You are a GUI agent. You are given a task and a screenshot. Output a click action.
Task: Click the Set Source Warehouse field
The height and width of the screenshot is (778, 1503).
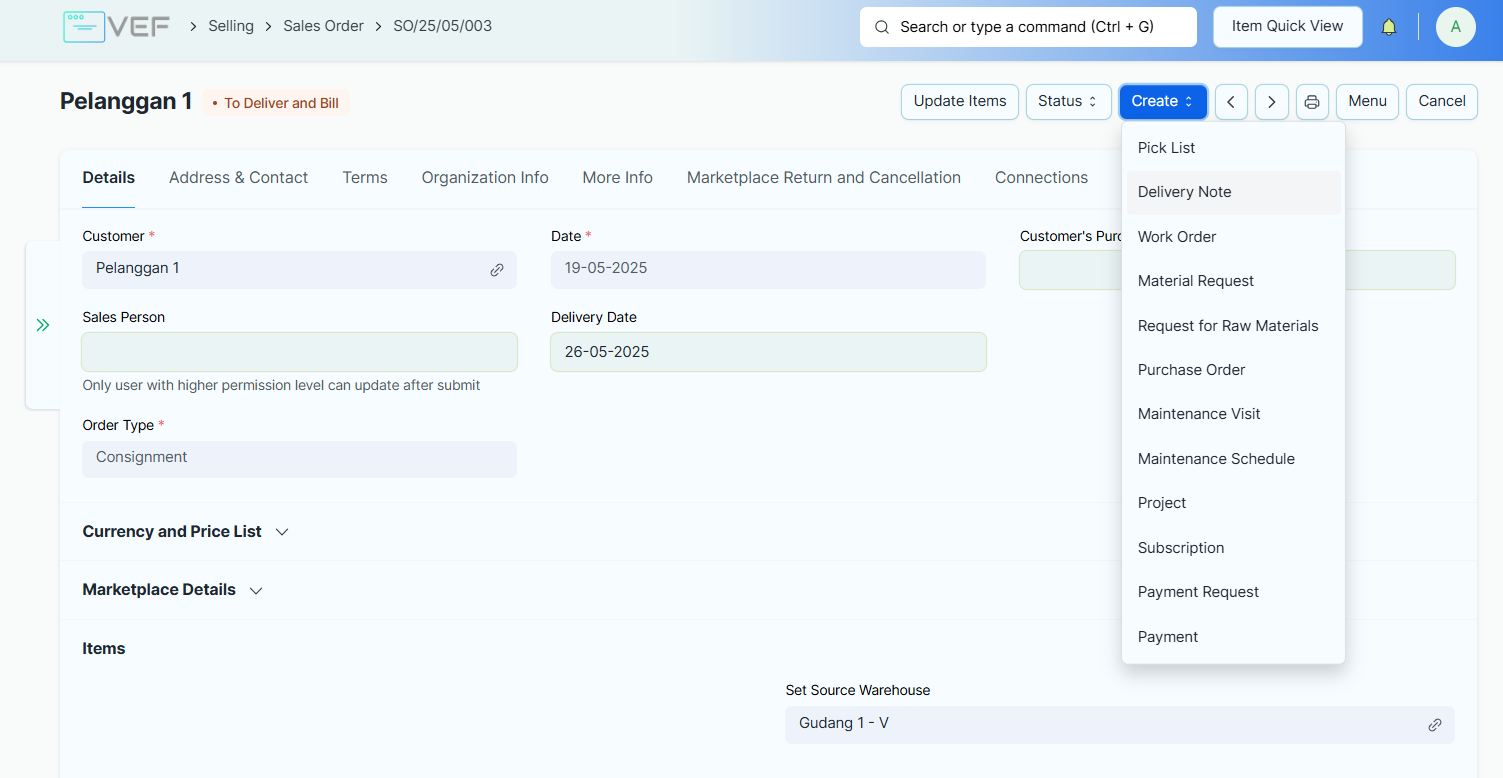pyautogui.click(x=1120, y=725)
